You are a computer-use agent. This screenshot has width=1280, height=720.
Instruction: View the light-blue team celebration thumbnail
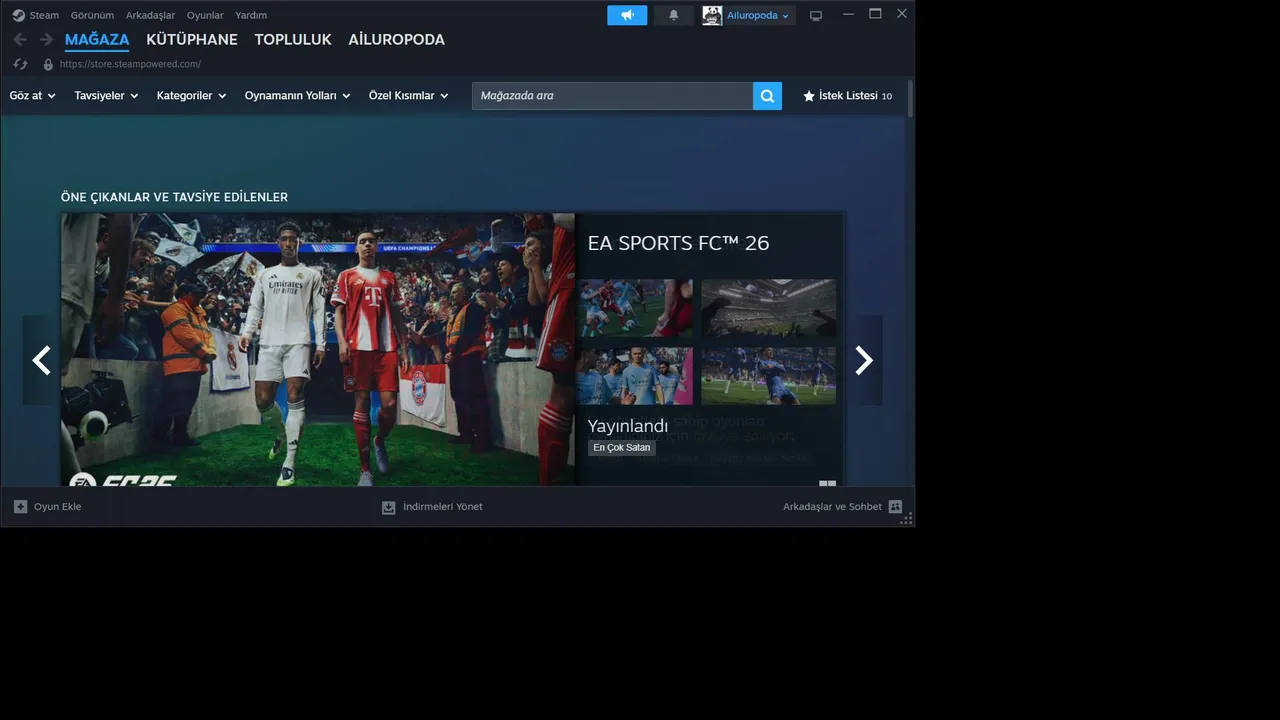tap(634, 376)
